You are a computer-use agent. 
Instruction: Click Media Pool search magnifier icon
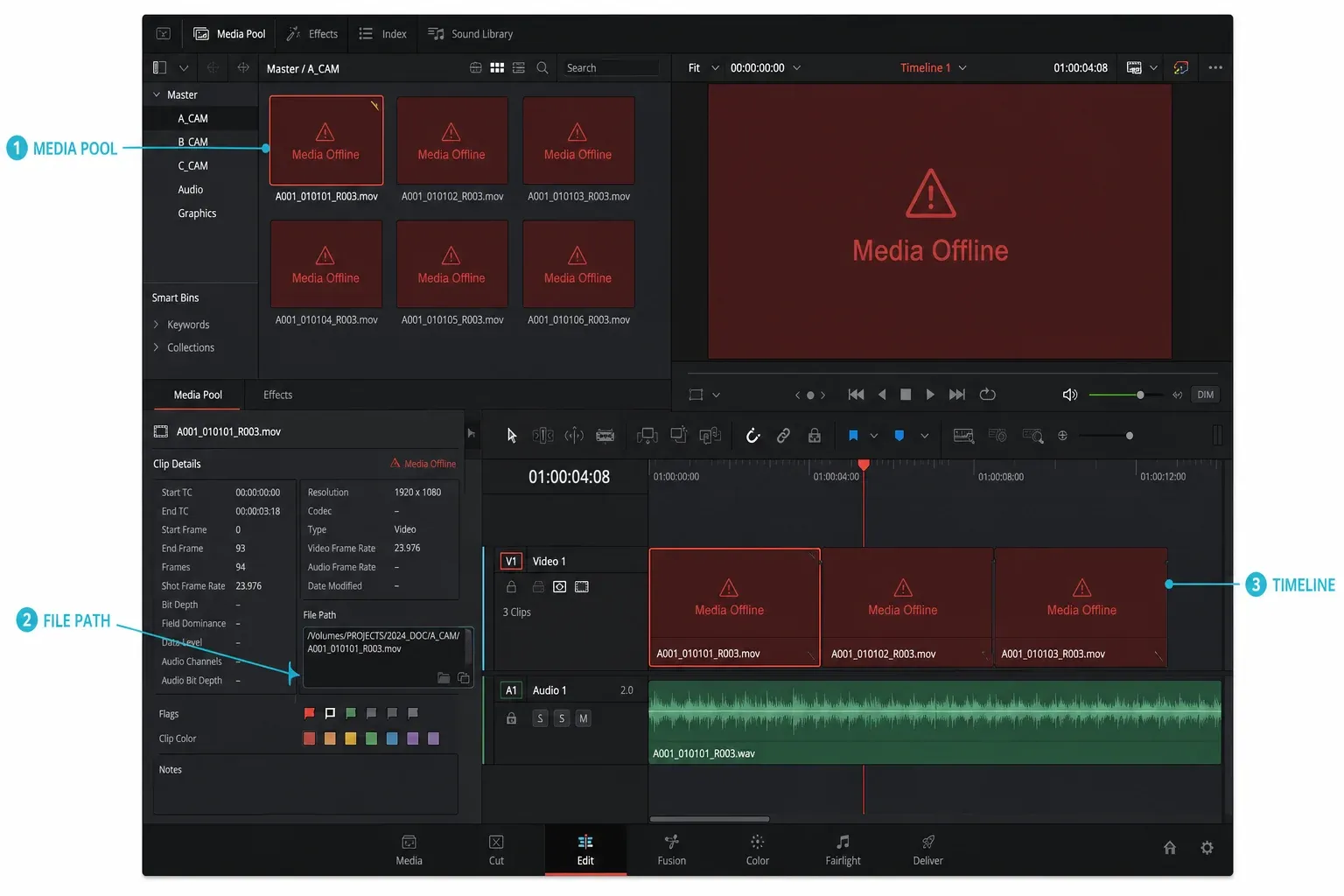tap(542, 67)
